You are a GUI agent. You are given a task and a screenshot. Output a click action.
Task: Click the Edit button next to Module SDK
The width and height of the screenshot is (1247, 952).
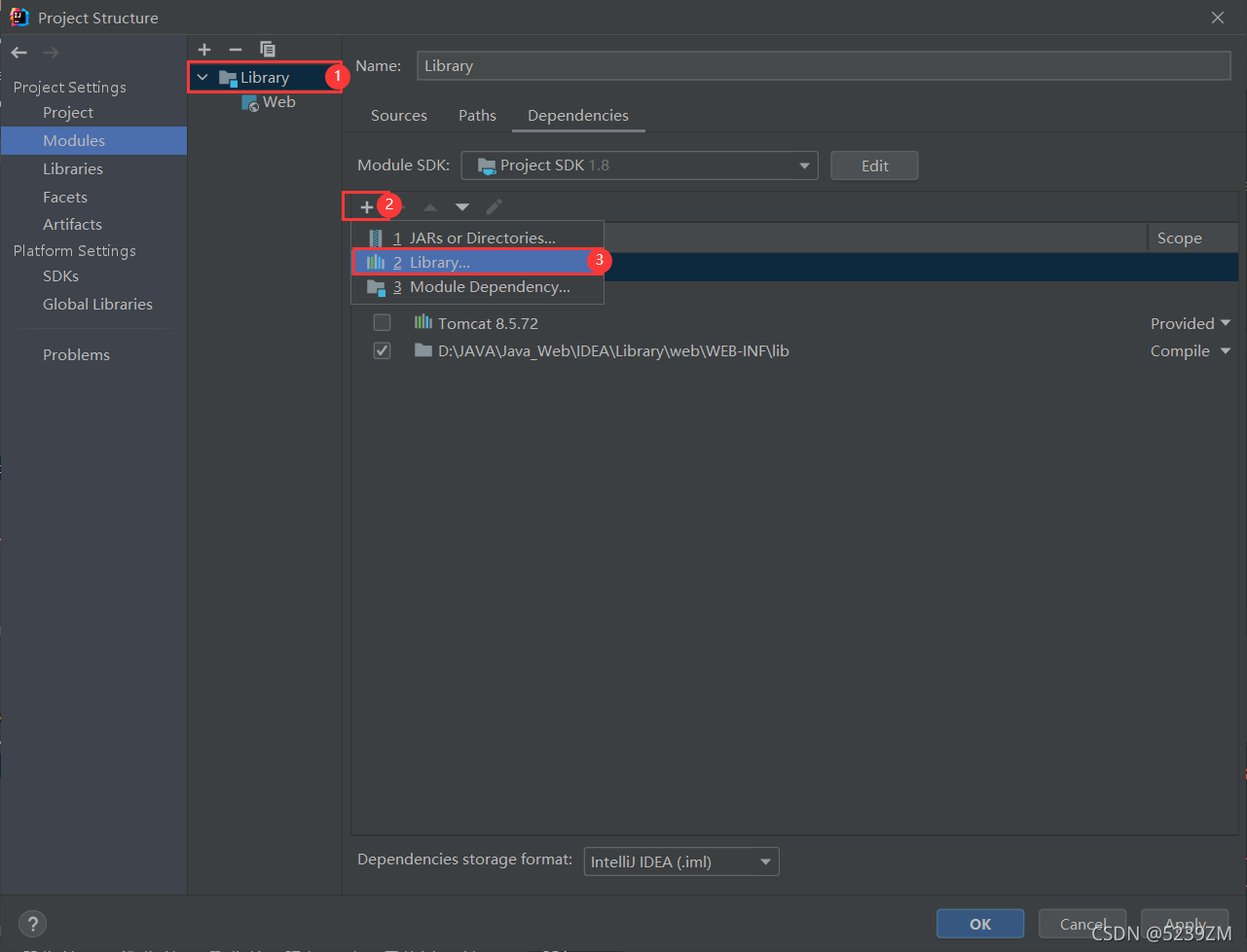(874, 165)
